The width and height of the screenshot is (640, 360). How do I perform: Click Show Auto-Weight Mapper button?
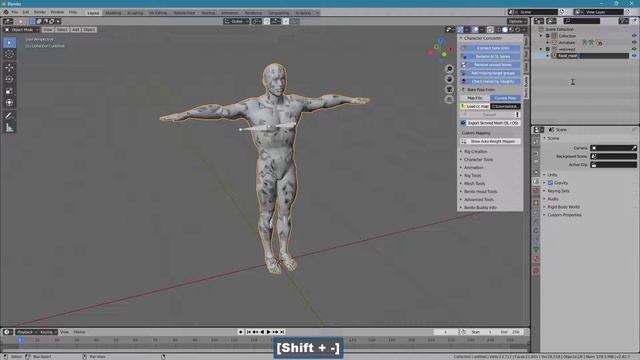tap(490, 141)
